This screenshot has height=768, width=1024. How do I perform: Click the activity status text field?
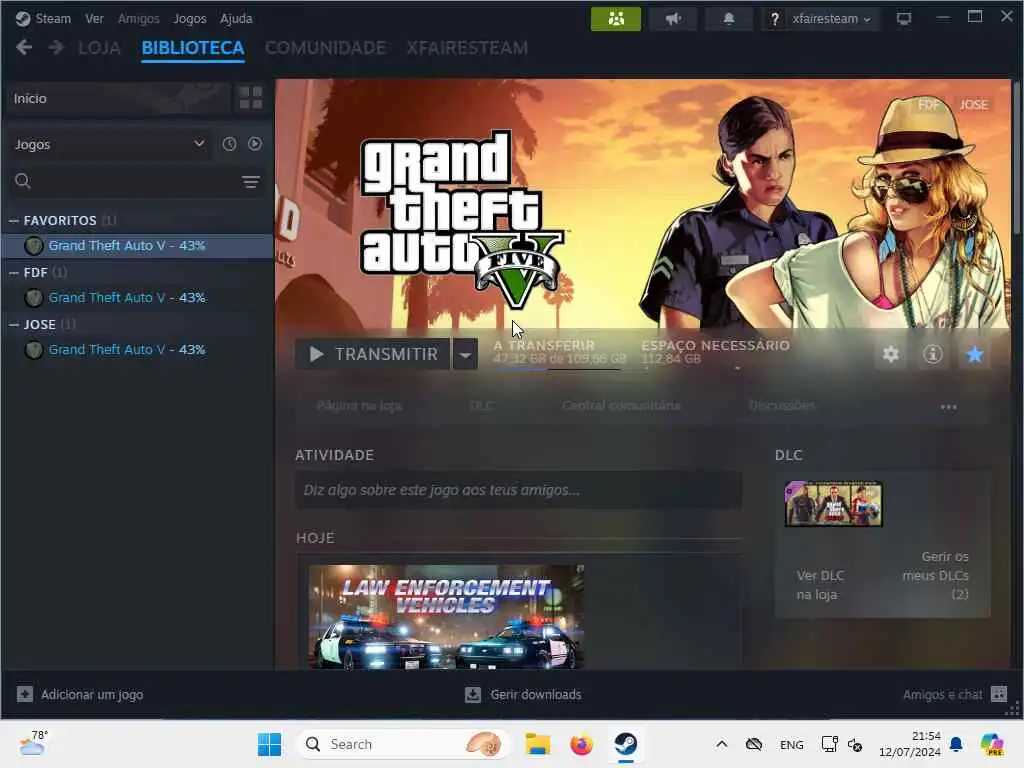pyautogui.click(x=519, y=490)
